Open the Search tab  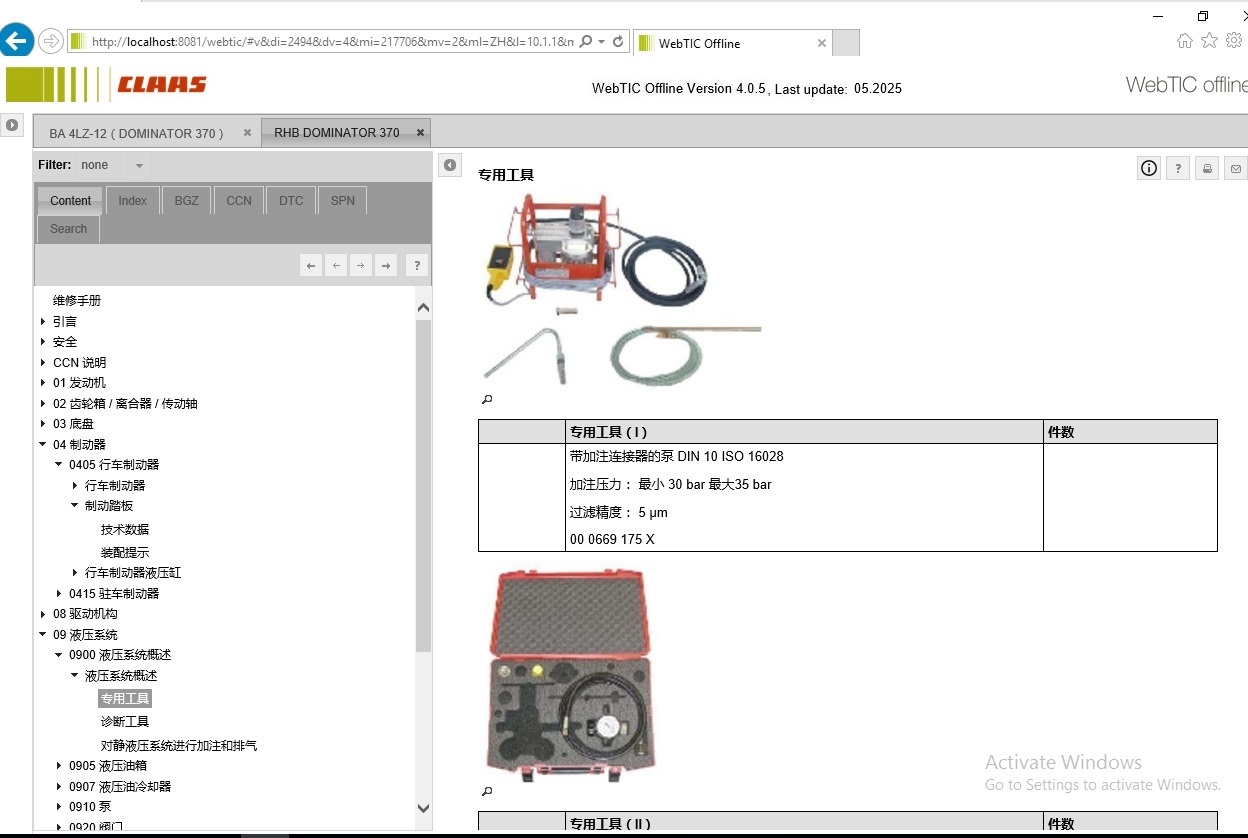69,229
